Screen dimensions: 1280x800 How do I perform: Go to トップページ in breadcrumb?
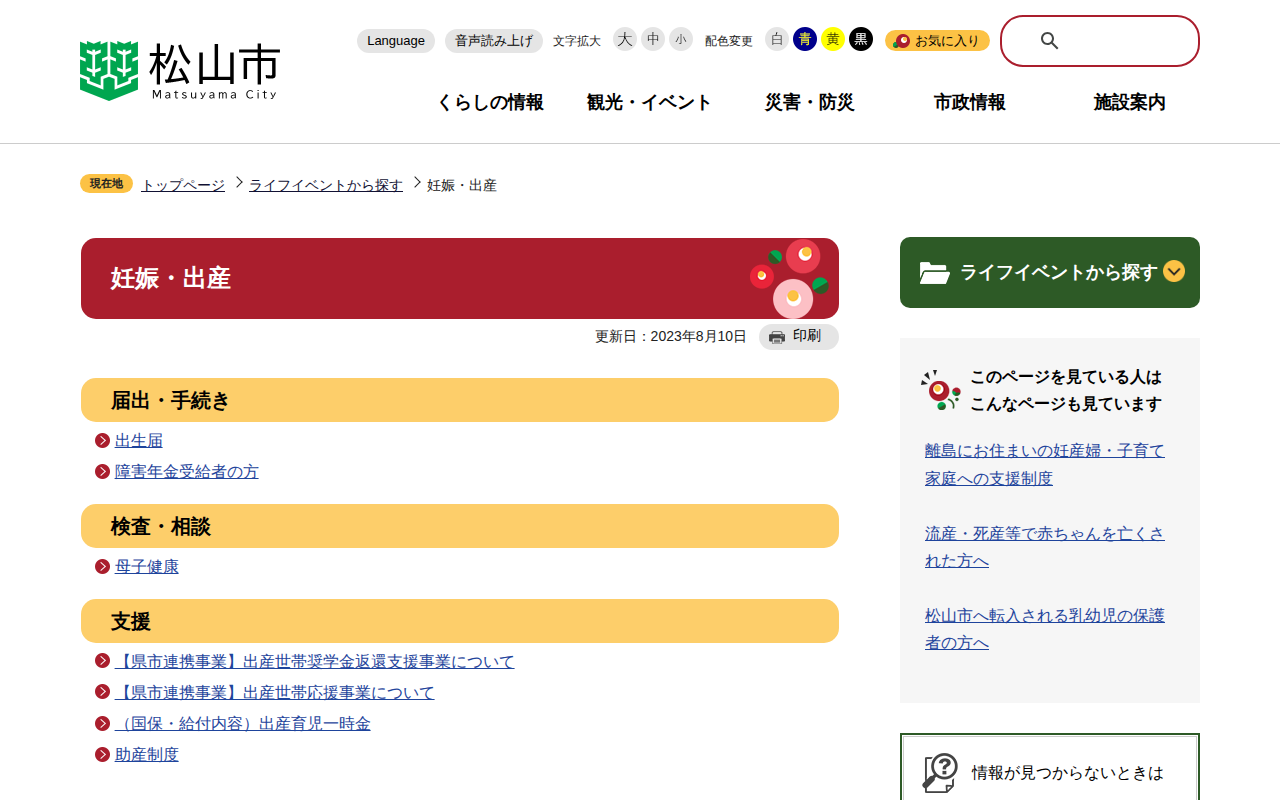click(x=183, y=185)
